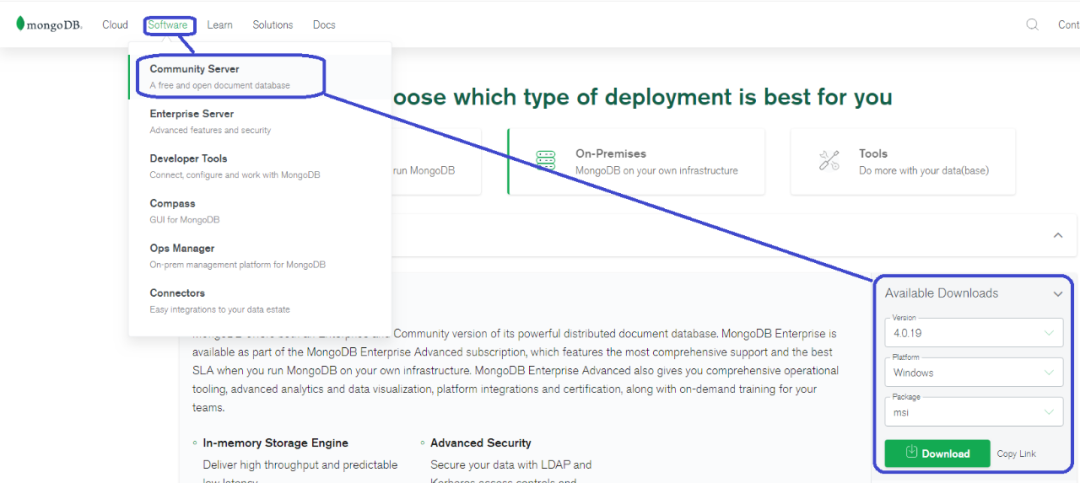This screenshot has height=483, width=1080.
Task: Open the Software menu
Action: tap(168, 25)
